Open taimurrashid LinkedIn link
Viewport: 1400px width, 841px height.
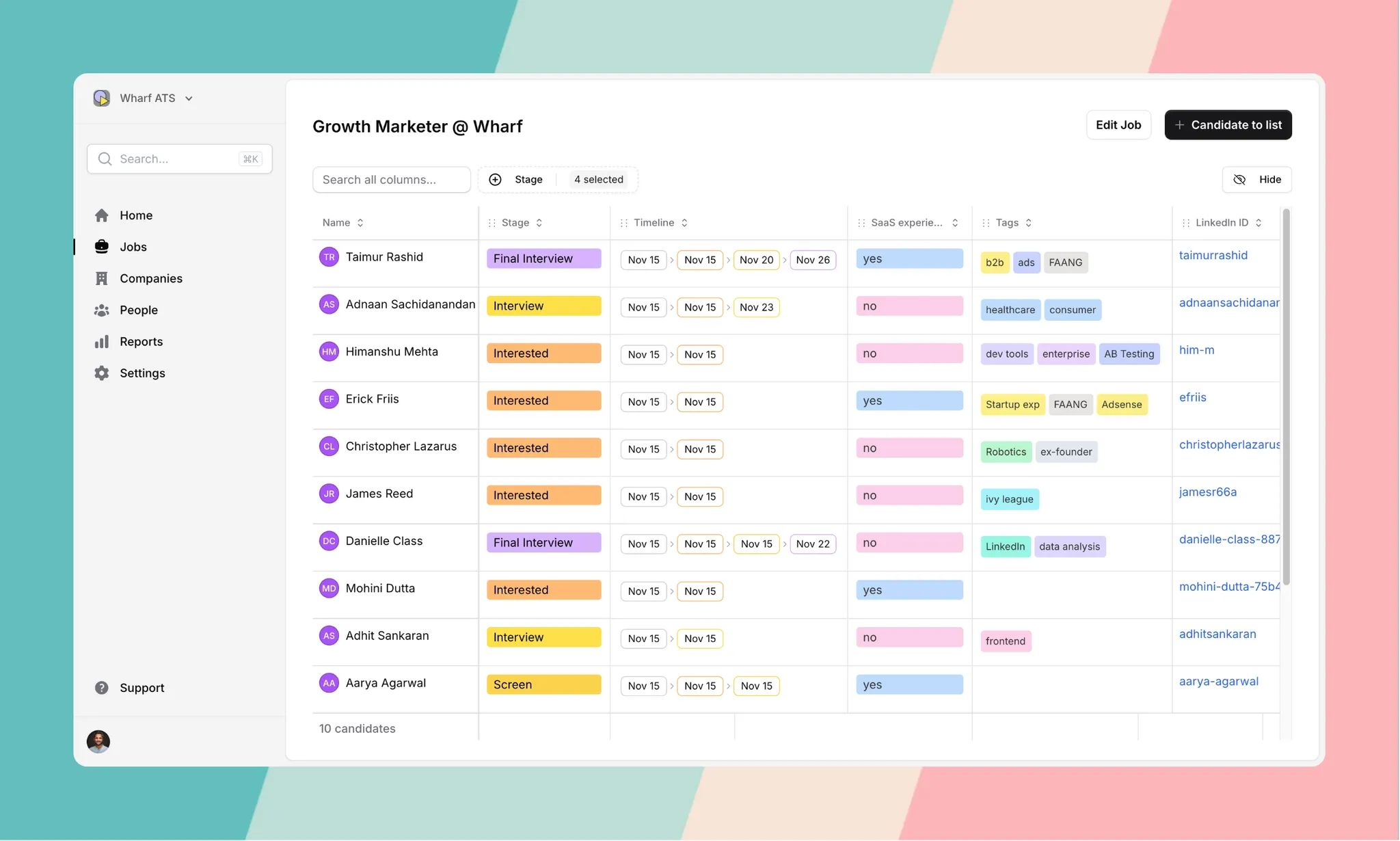(1213, 256)
